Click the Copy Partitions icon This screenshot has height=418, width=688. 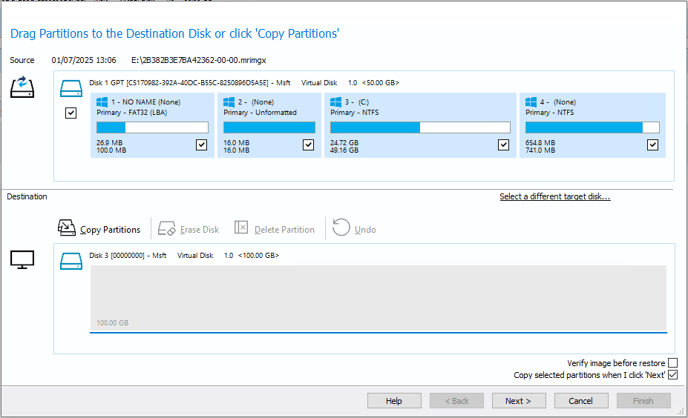(x=67, y=229)
